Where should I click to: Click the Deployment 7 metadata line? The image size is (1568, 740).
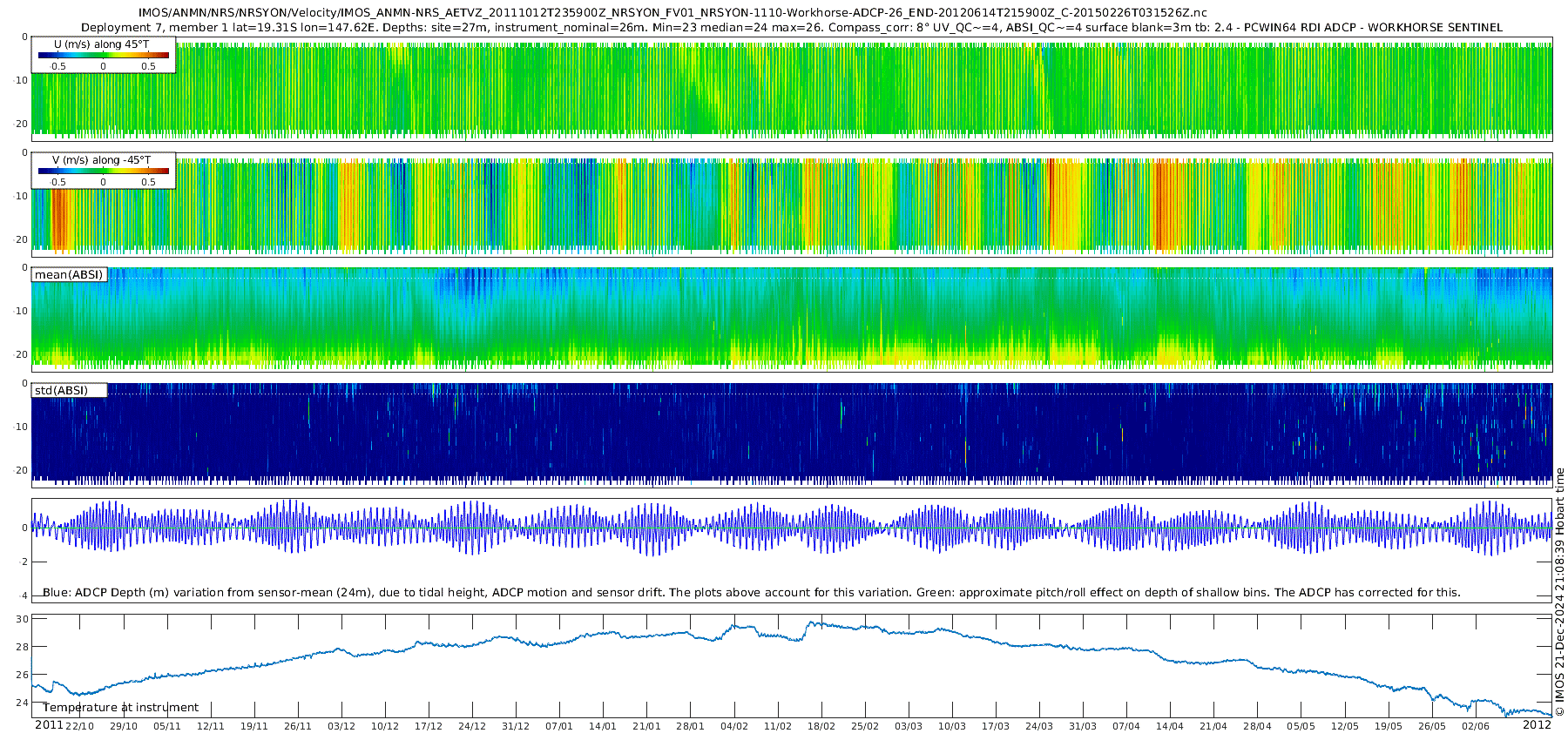pyautogui.click(x=791, y=27)
